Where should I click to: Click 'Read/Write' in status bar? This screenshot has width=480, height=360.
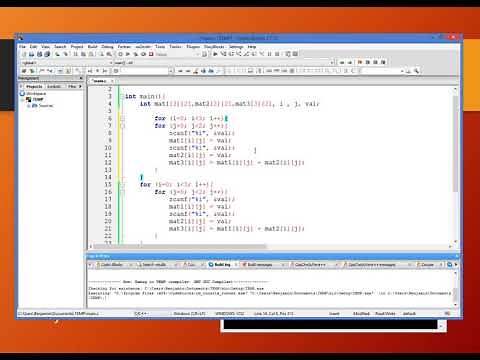385,314
